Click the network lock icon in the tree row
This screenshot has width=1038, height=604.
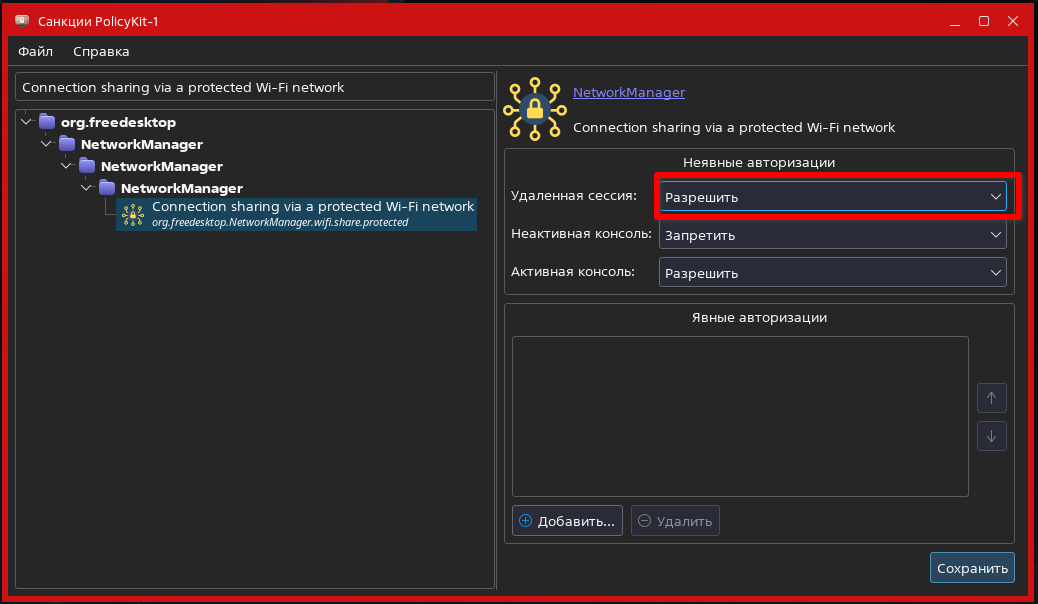(x=132, y=215)
